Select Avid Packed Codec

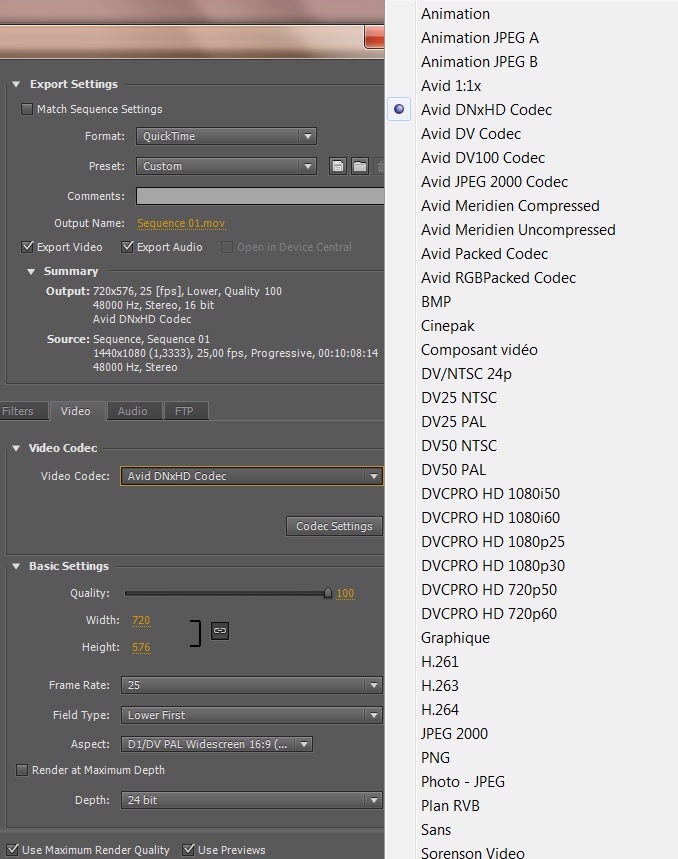tap(484, 254)
